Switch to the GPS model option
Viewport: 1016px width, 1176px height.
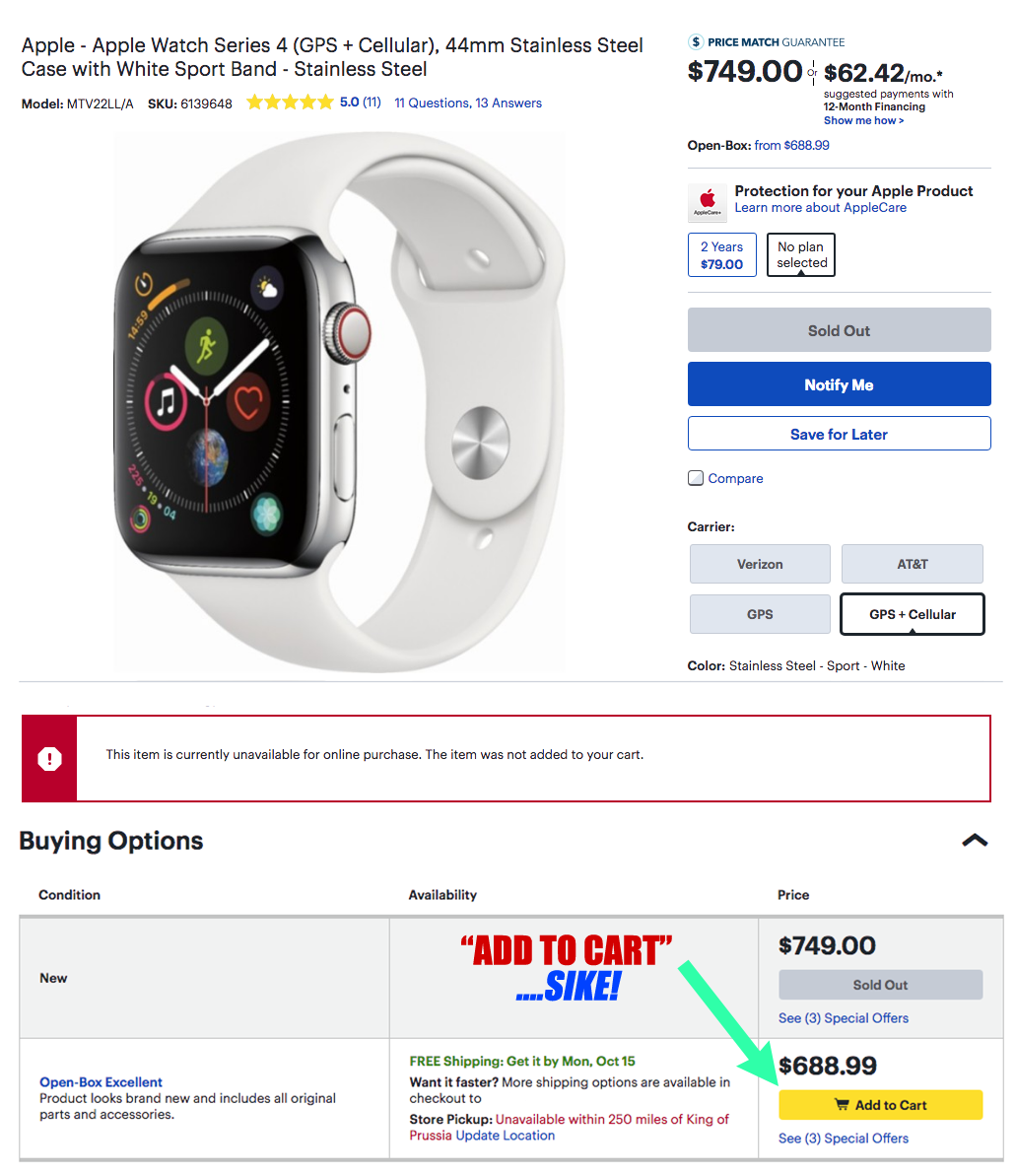[760, 614]
